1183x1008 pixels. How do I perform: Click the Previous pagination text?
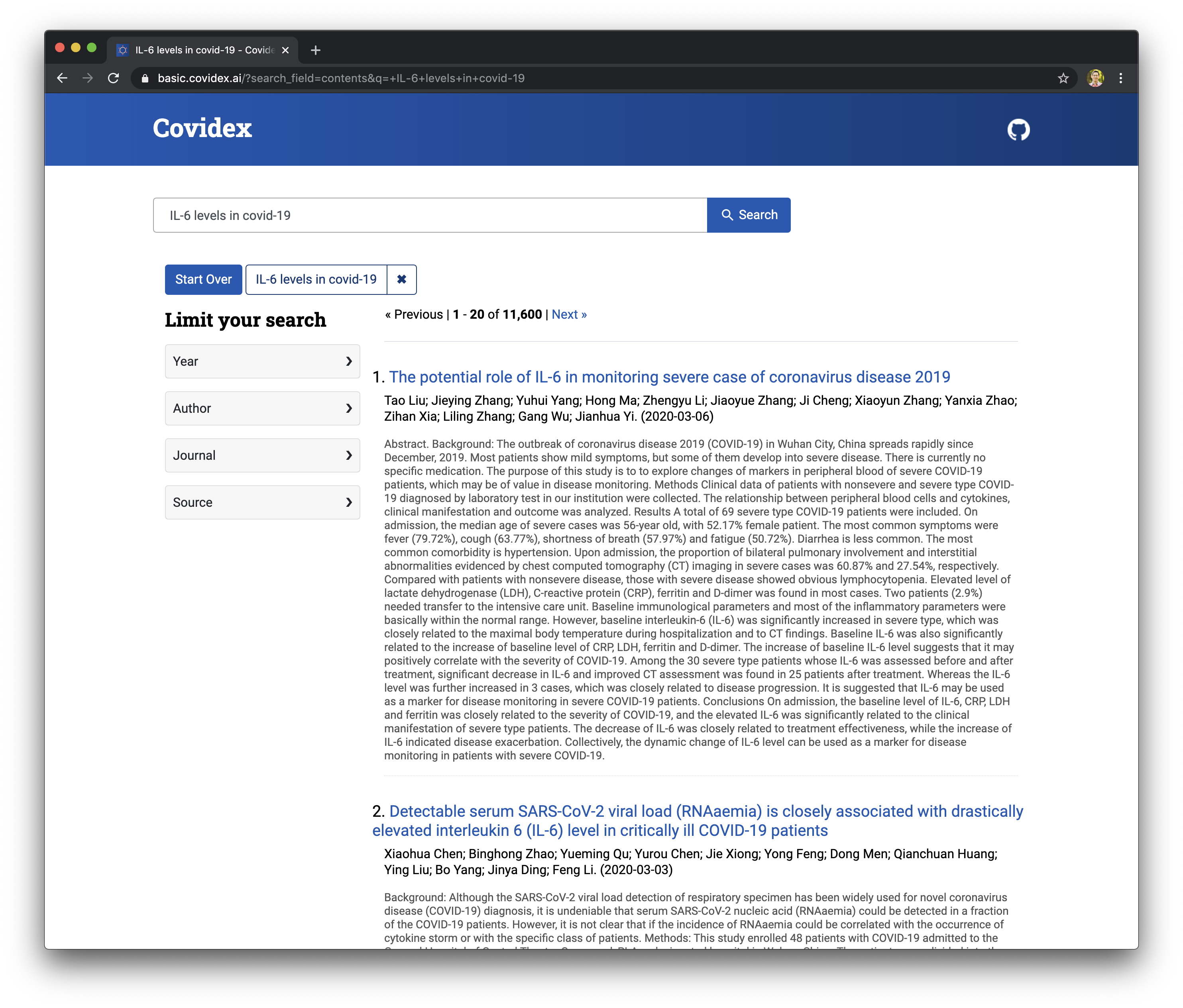(414, 314)
